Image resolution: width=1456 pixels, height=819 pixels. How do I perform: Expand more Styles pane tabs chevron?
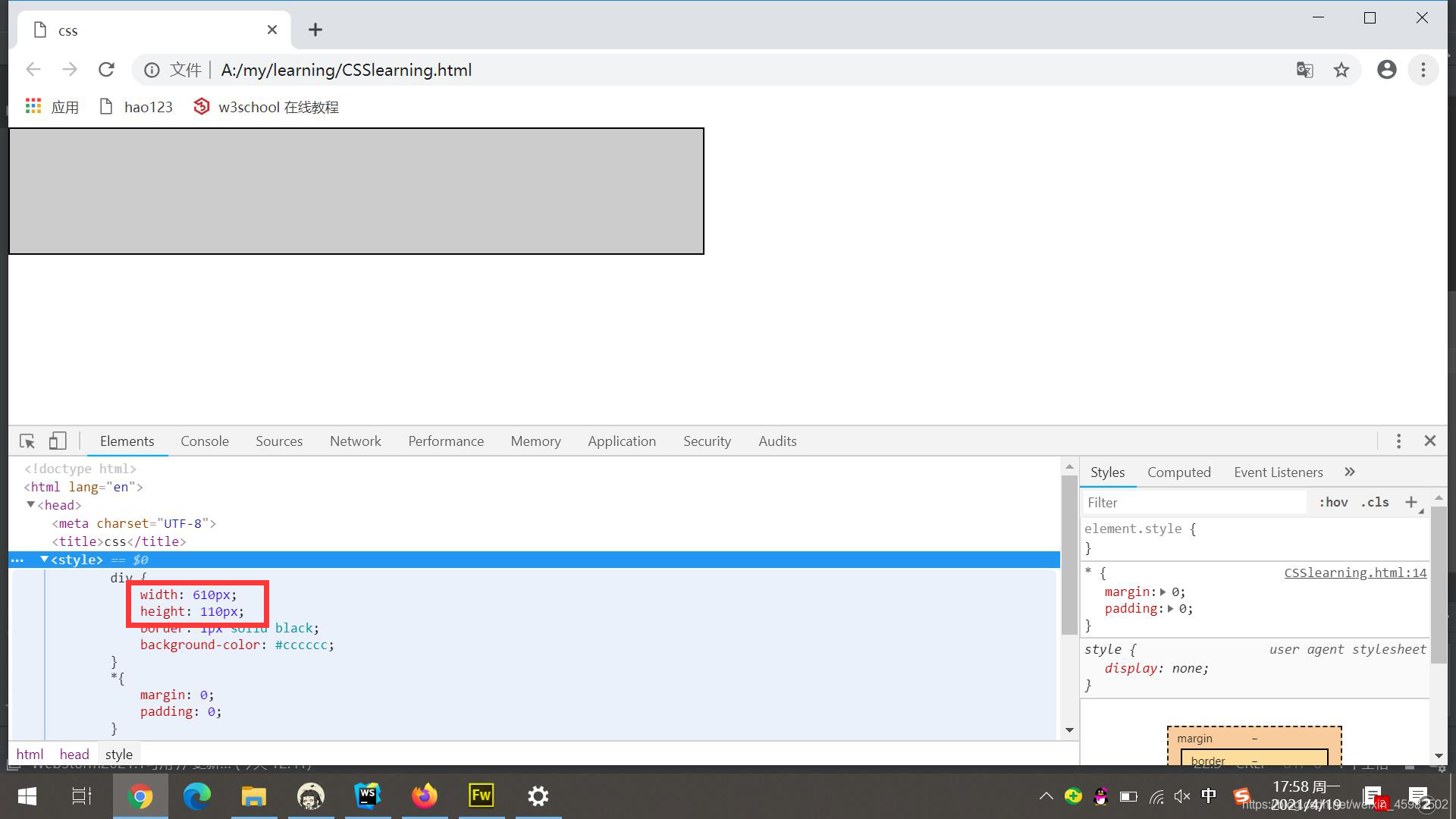coord(1350,472)
